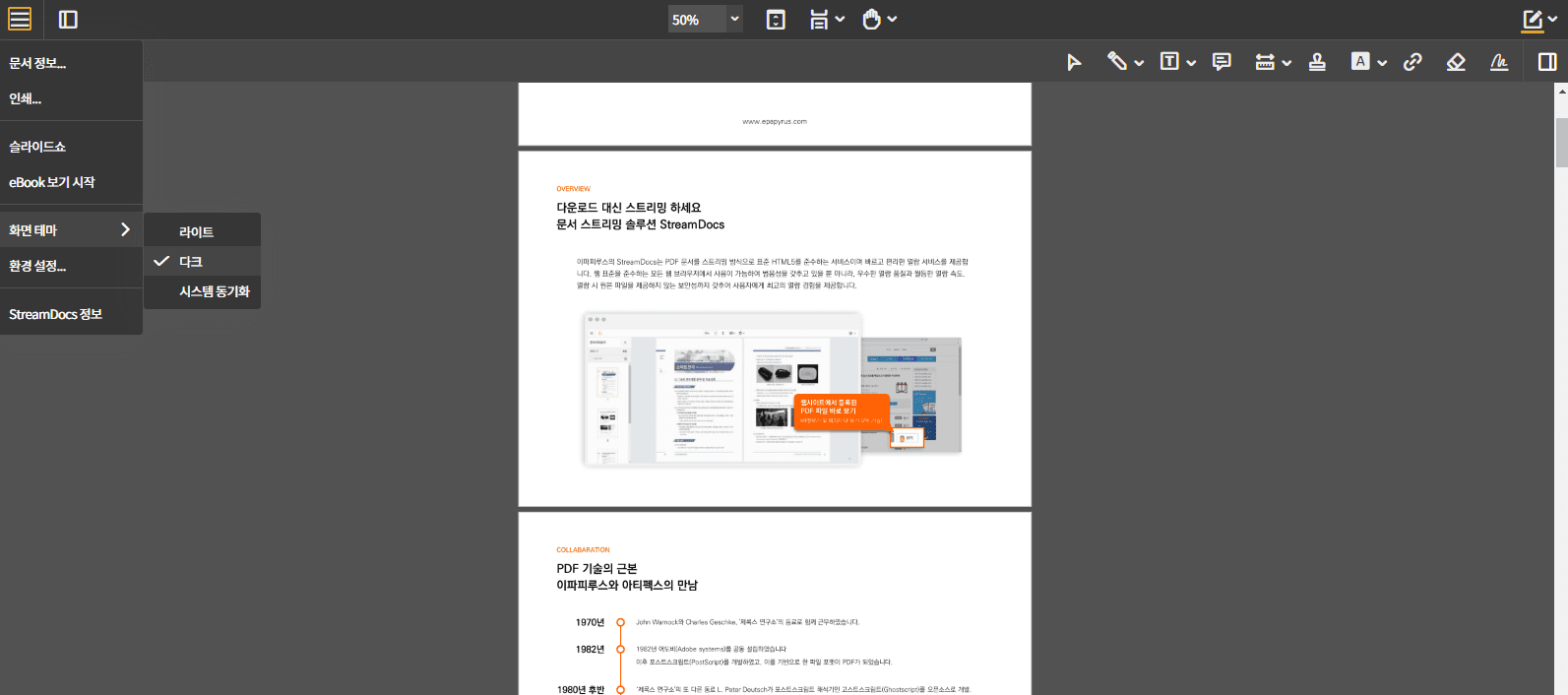Toggle the left sidebar panel icon
Screen dimensions: 1568x695
point(68,19)
